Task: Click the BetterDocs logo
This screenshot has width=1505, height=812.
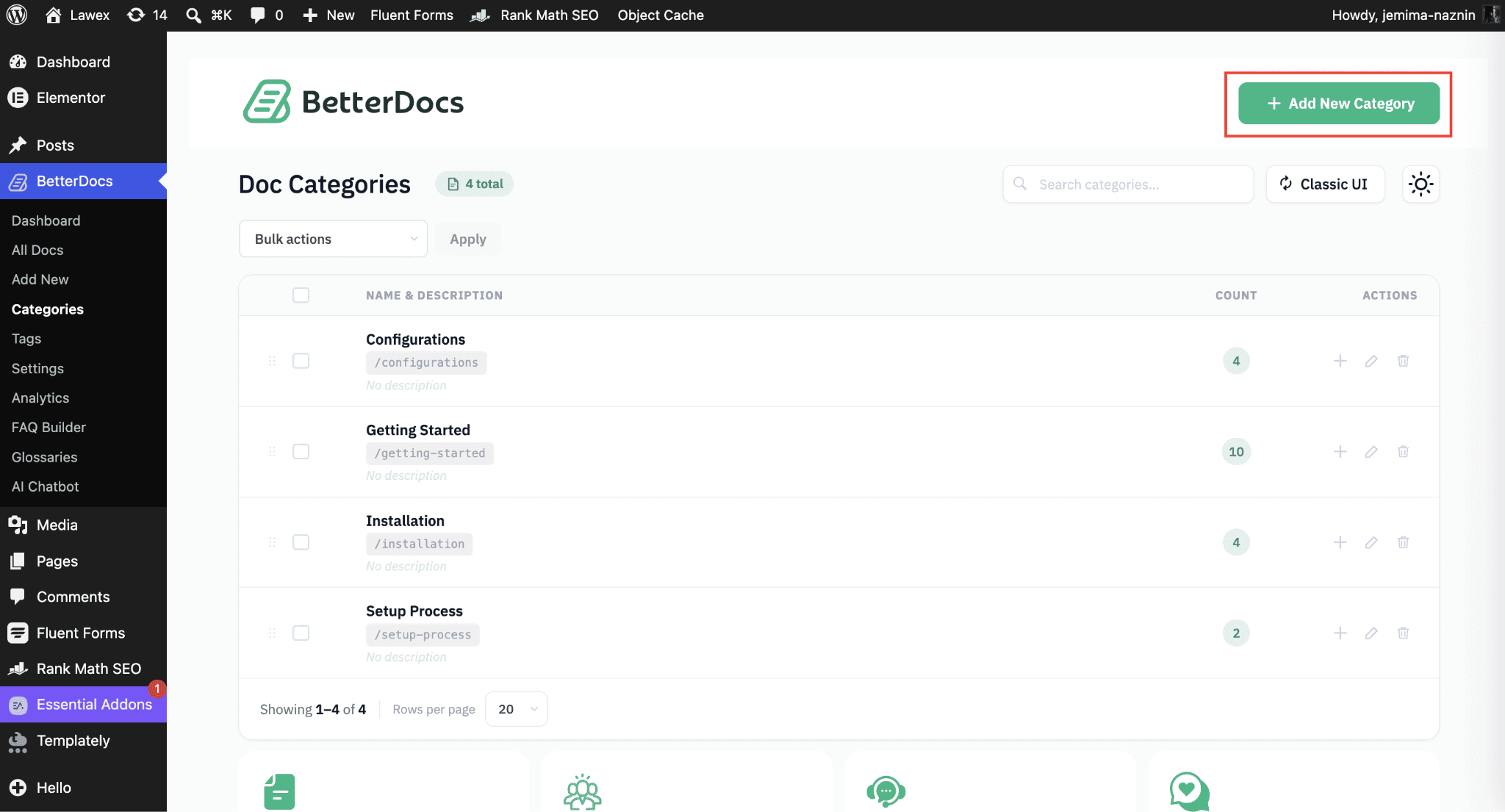Action: click(x=353, y=102)
